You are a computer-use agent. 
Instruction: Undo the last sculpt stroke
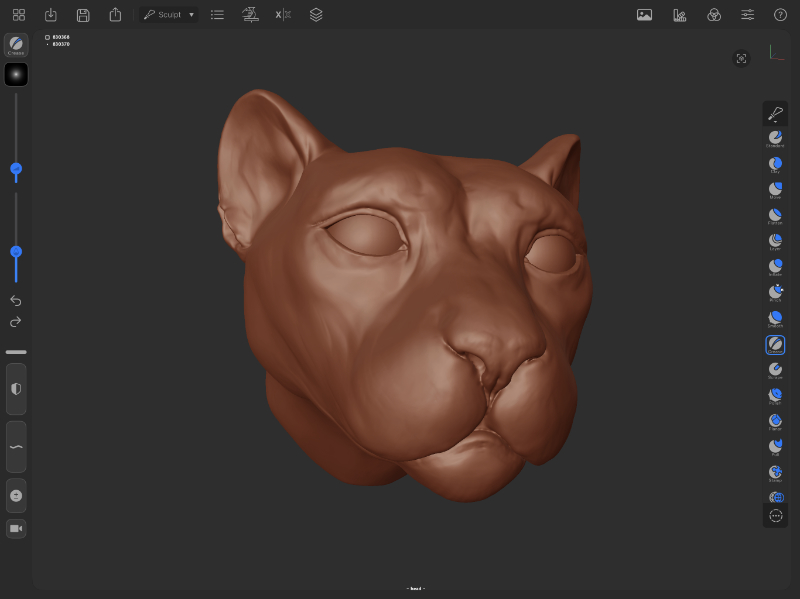click(x=16, y=301)
